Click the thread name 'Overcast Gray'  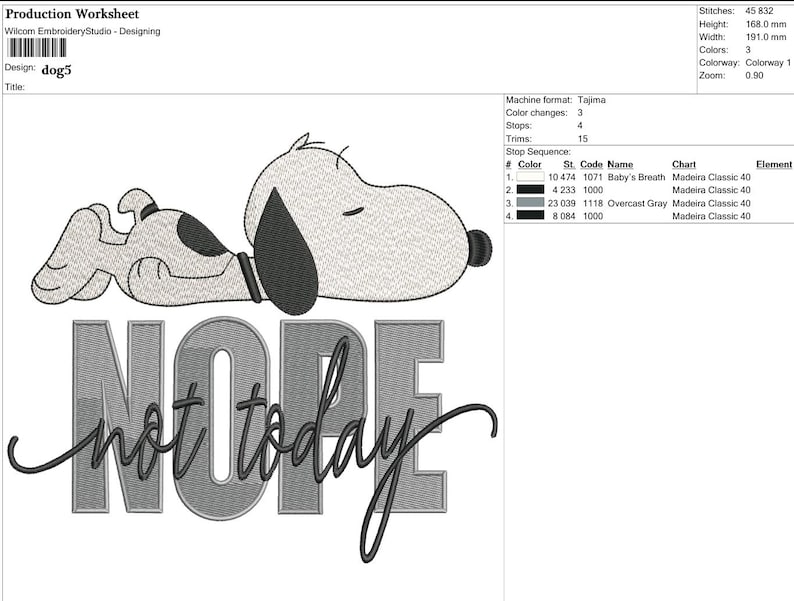coord(637,204)
